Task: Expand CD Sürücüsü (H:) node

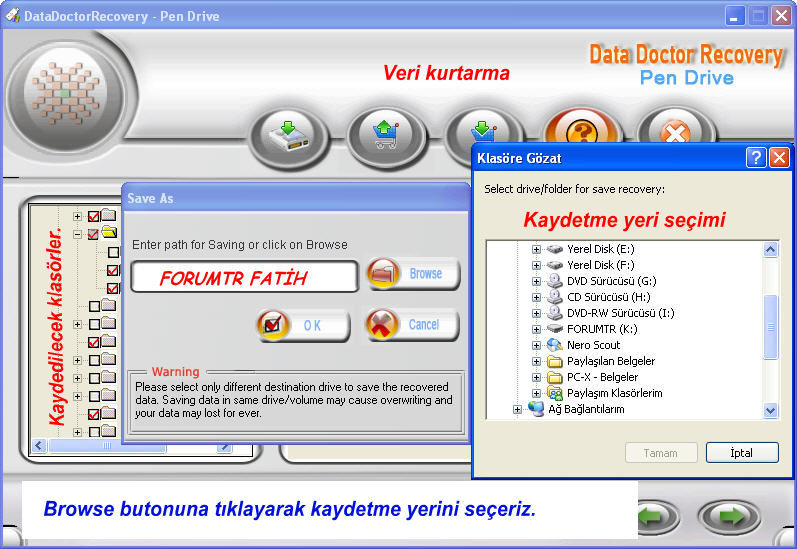Action: point(536,297)
